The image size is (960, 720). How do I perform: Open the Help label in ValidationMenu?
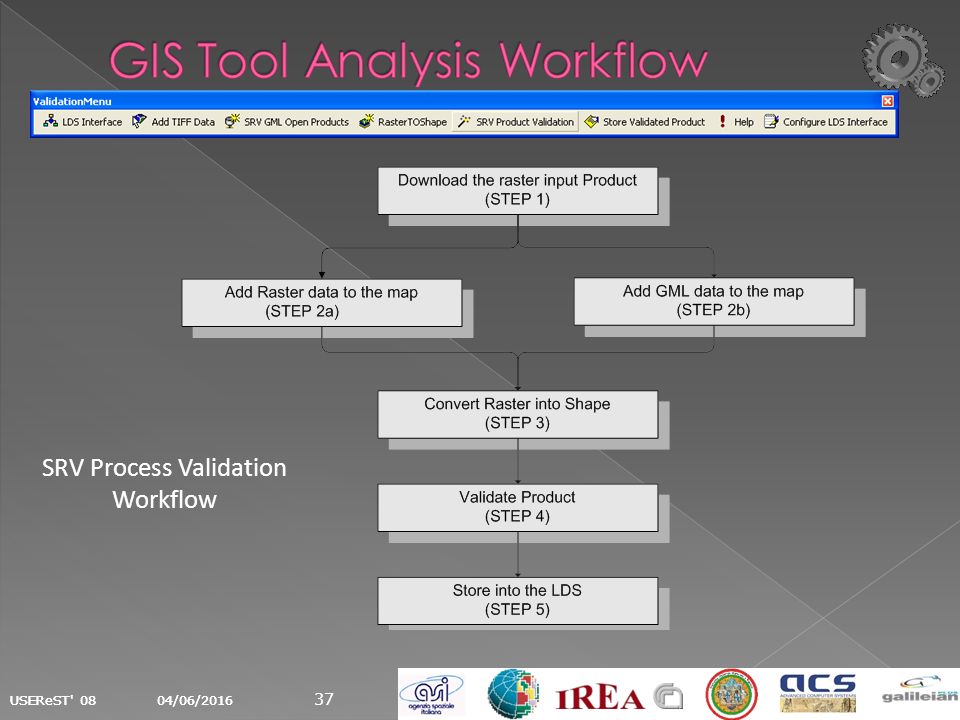coord(744,122)
